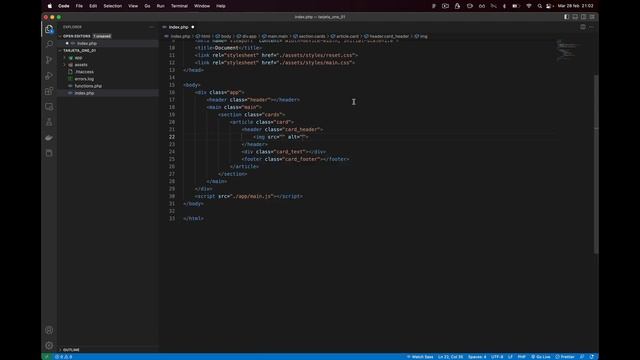
Task: Click Watch Sass in status bar
Action: click(420, 357)
